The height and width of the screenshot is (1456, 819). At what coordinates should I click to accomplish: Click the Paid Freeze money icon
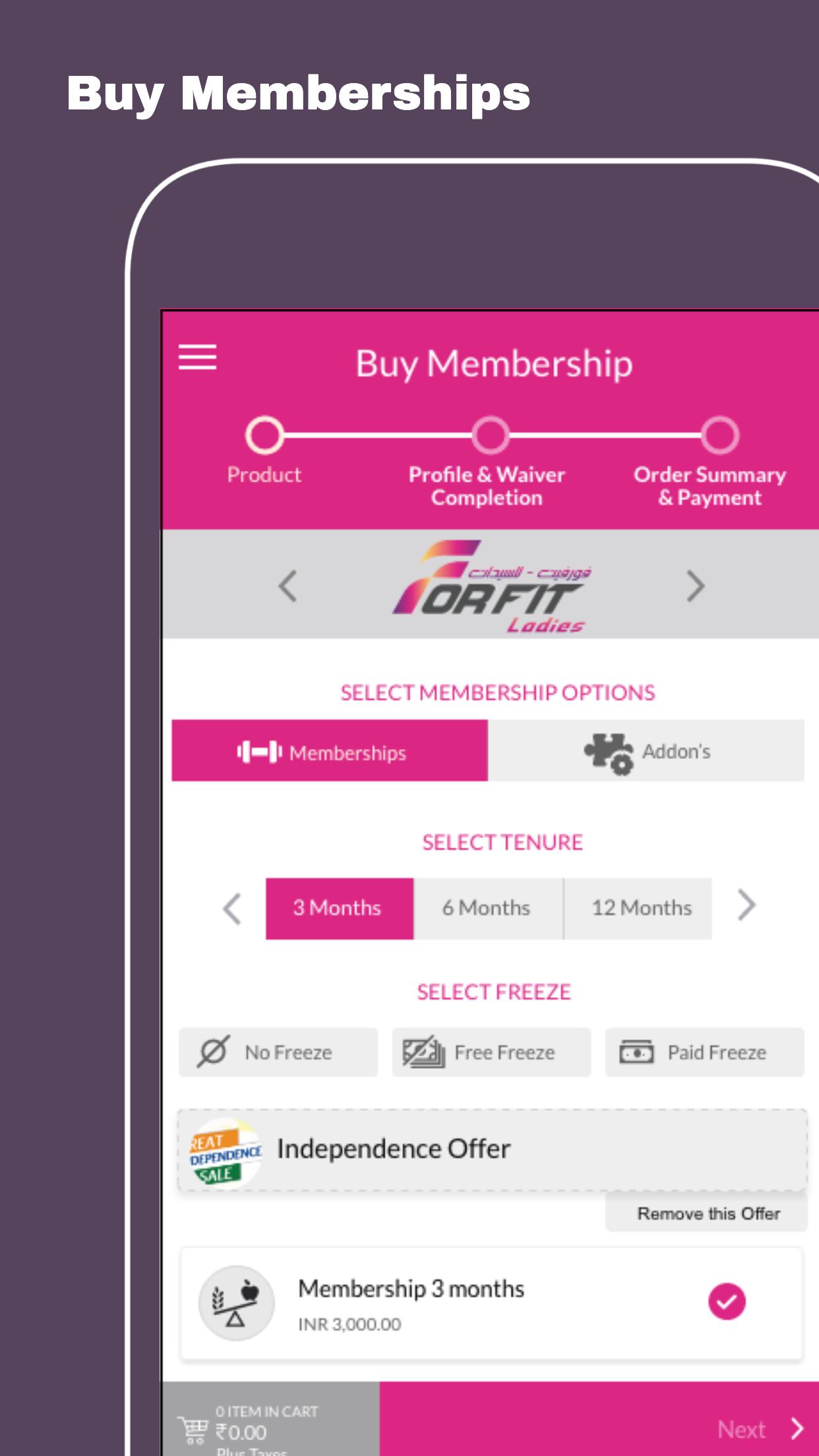[636, 1052]
